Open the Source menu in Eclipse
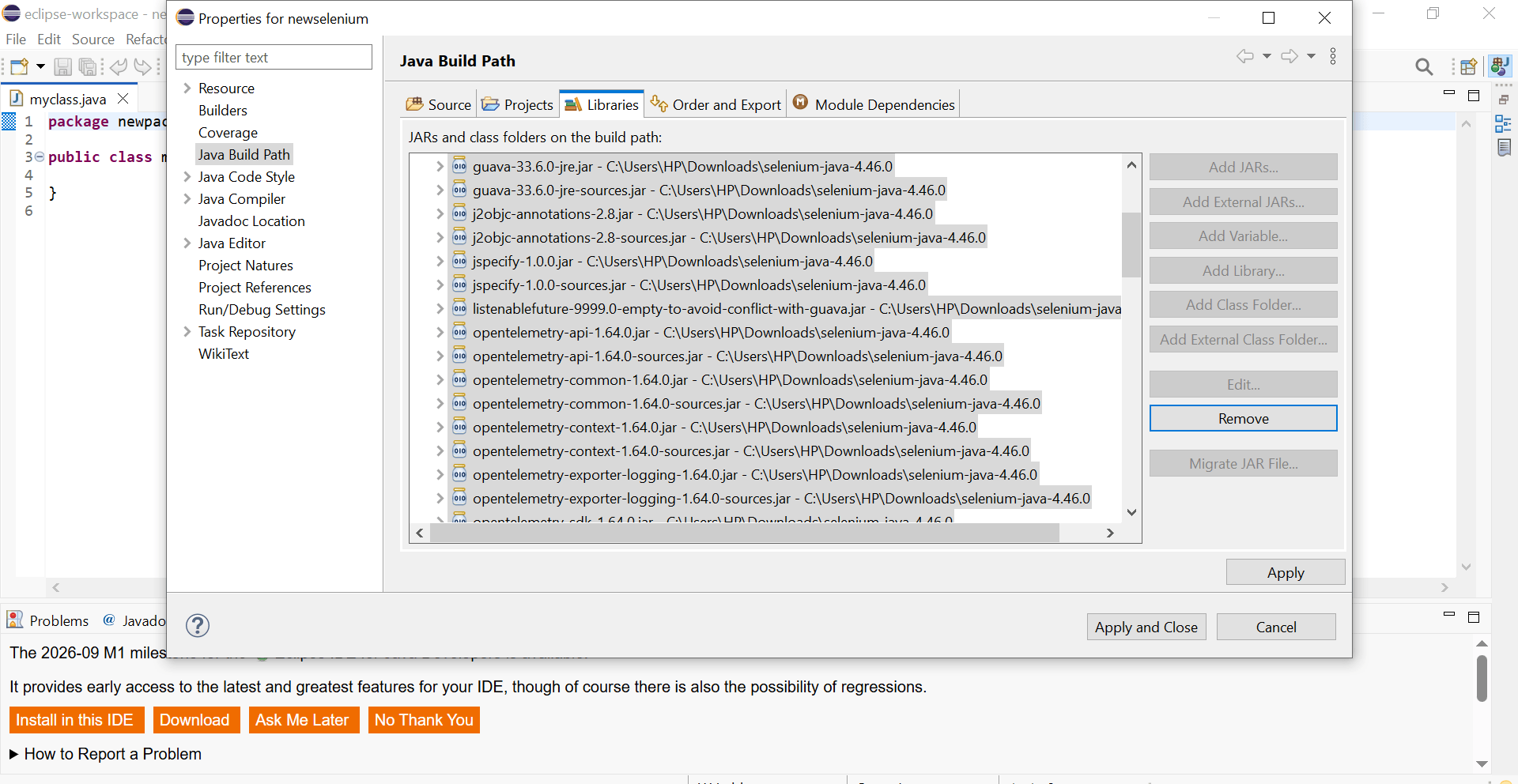1518x784 pixels. (93, 39)
